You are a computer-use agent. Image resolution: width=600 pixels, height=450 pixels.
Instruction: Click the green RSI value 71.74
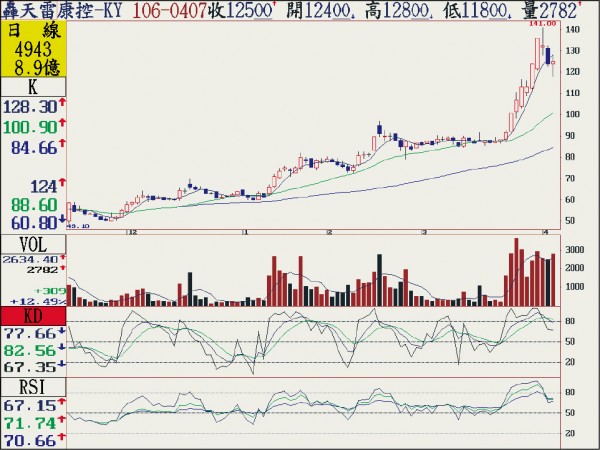tap(30, 423)
